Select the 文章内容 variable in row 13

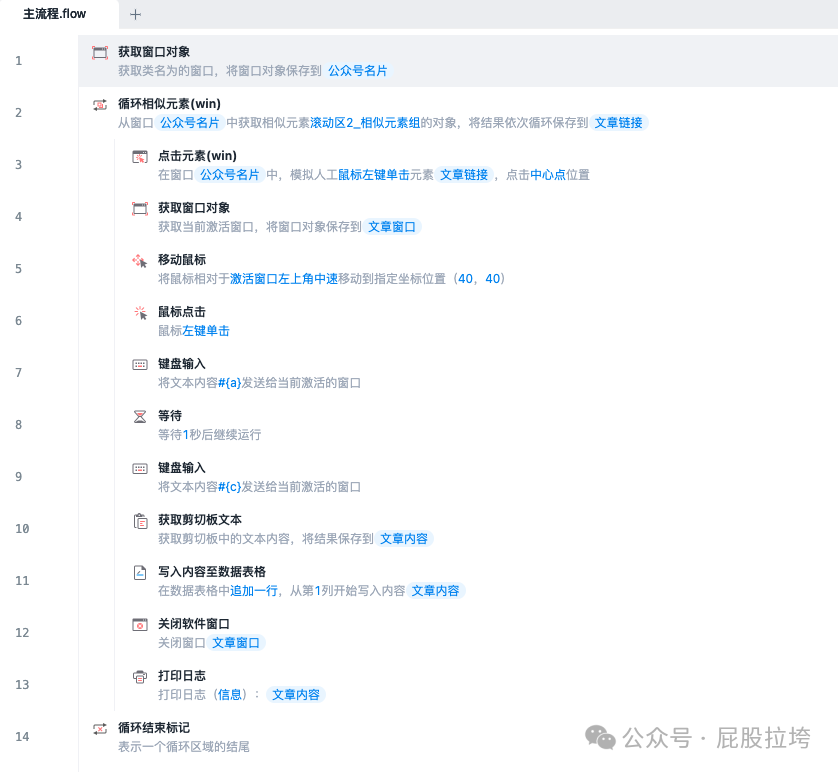coord(296,695)
